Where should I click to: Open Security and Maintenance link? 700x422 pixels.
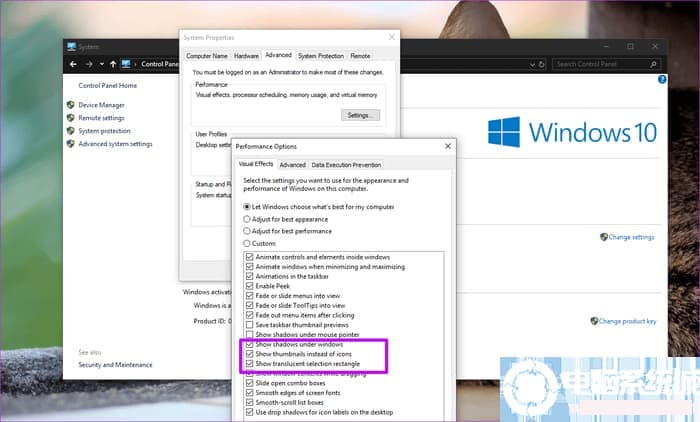(x=115, y=365)
